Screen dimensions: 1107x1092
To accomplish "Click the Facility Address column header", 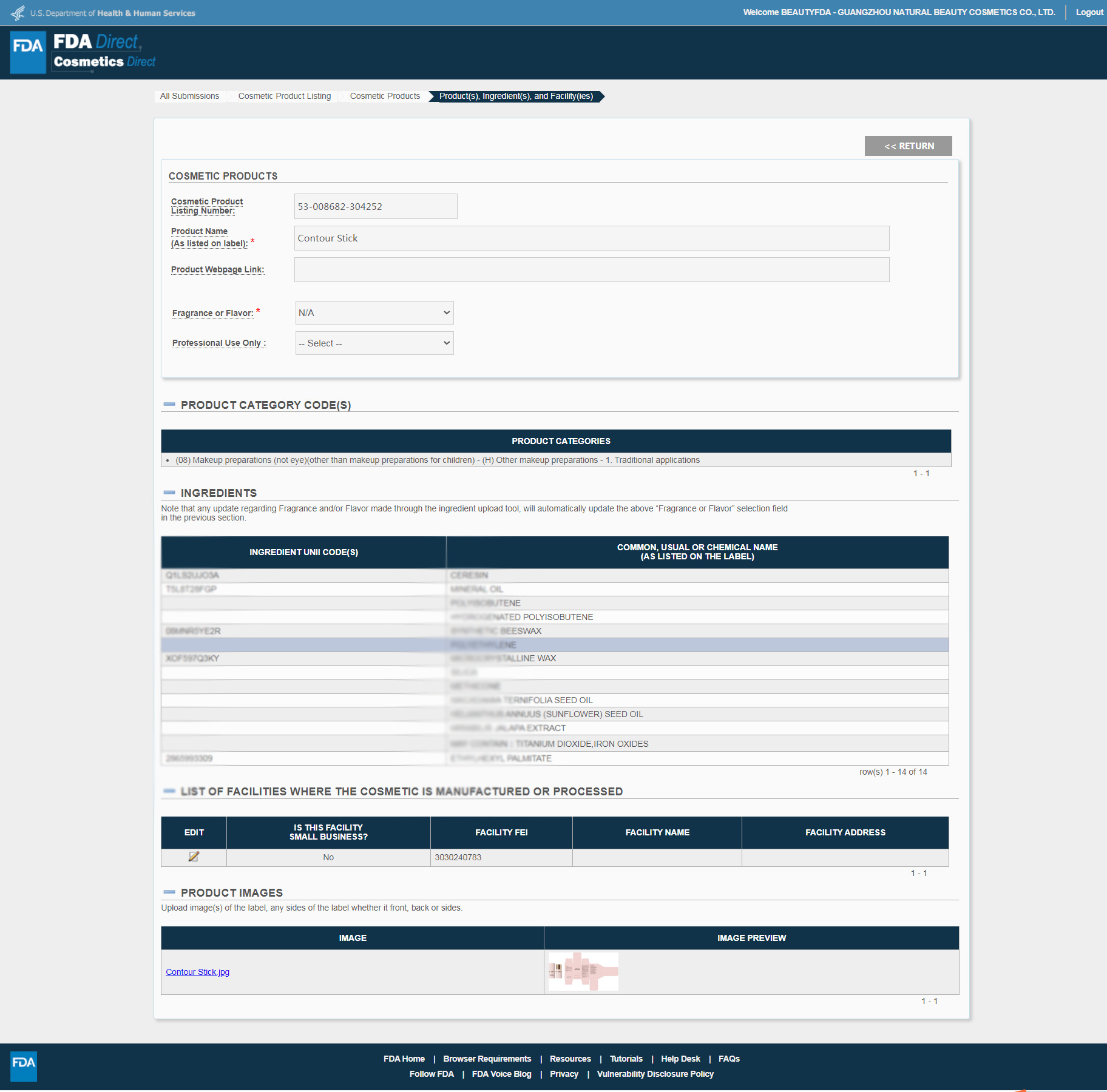I will coord(845,832).
